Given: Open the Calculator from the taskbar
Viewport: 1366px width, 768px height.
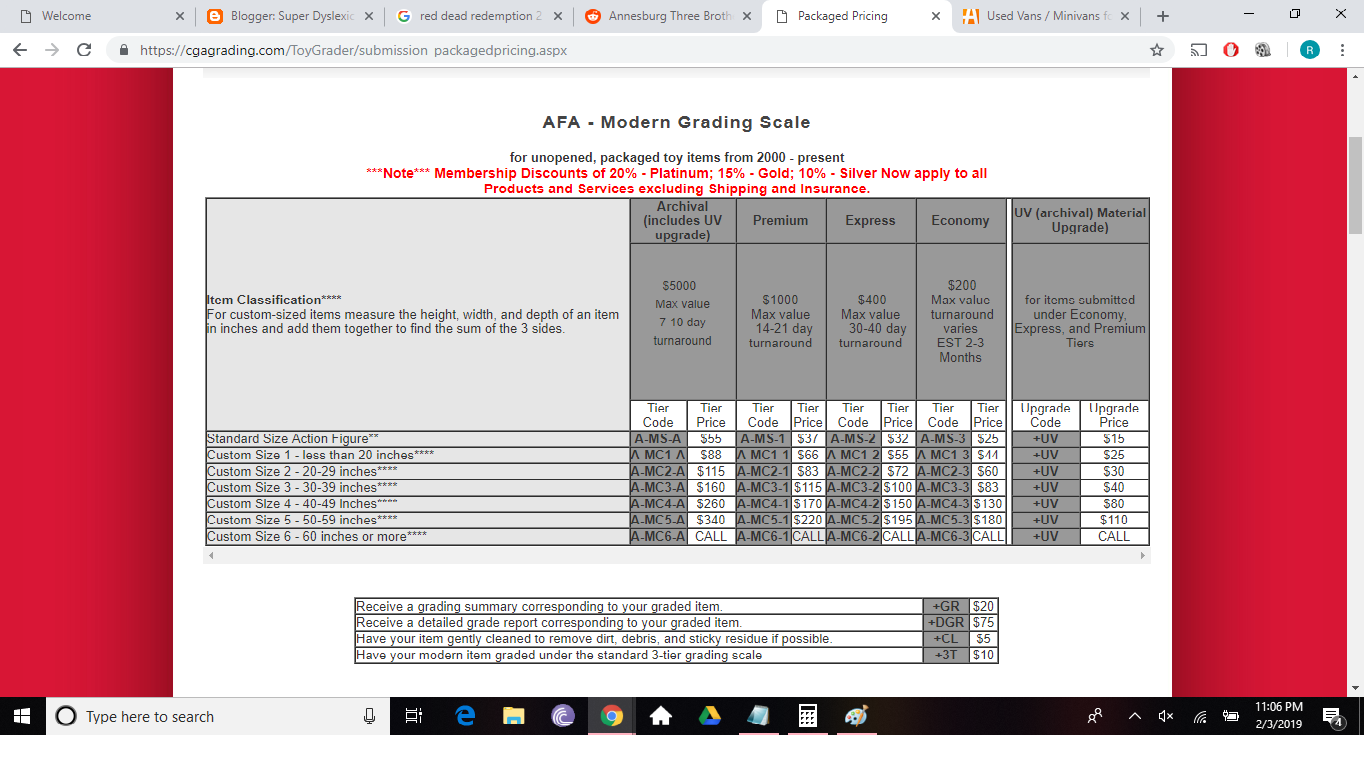Looking at the screenshot, I should (808, 716).
